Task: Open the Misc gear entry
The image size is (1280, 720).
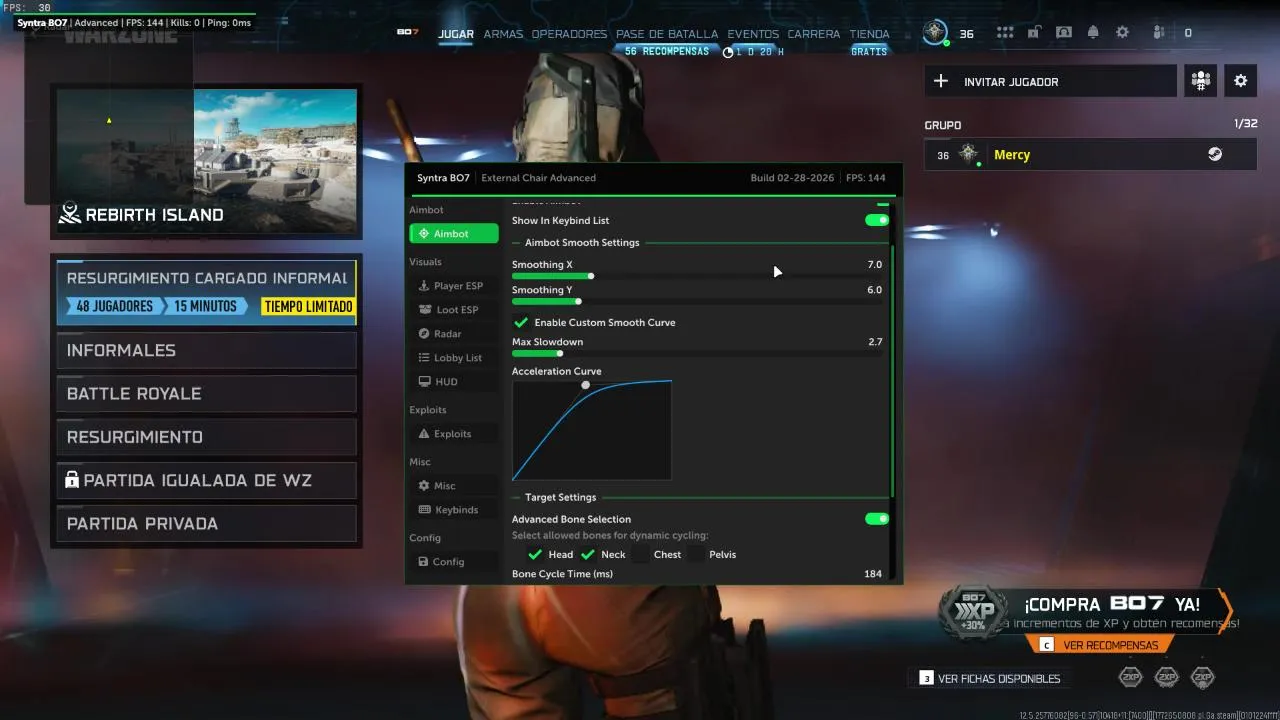Action: [x=424, y=486]
